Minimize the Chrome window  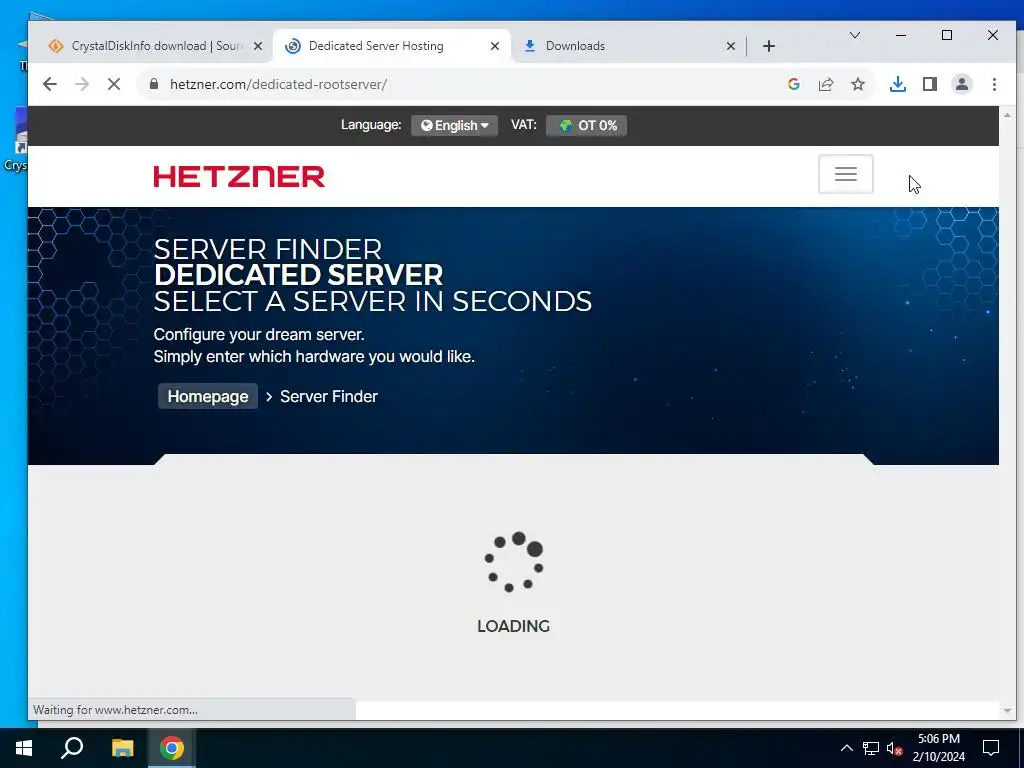click(x=901, y=35)
